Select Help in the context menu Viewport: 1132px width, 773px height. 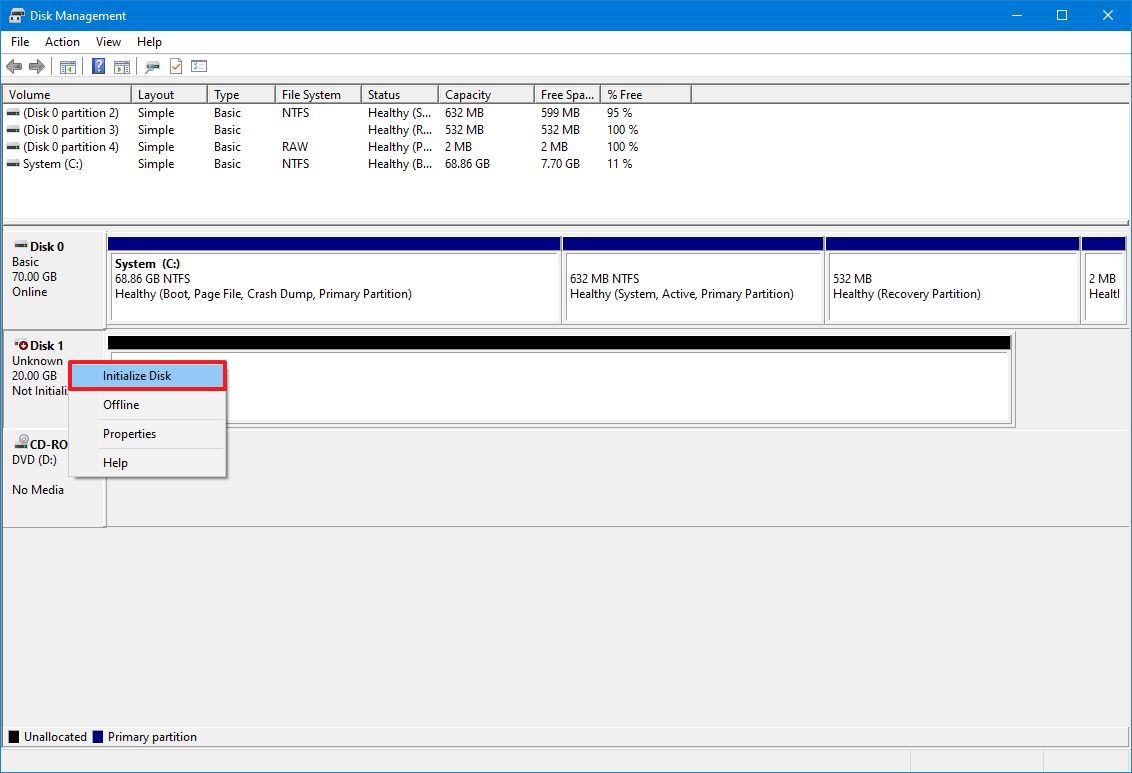coord(115,462)
